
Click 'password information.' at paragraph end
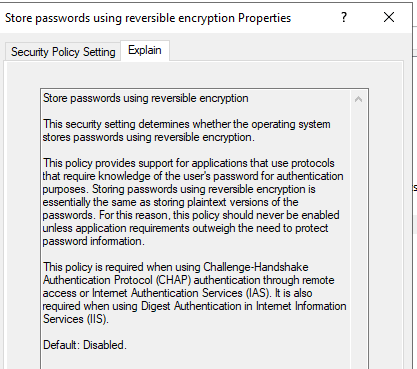click(94, 241)
